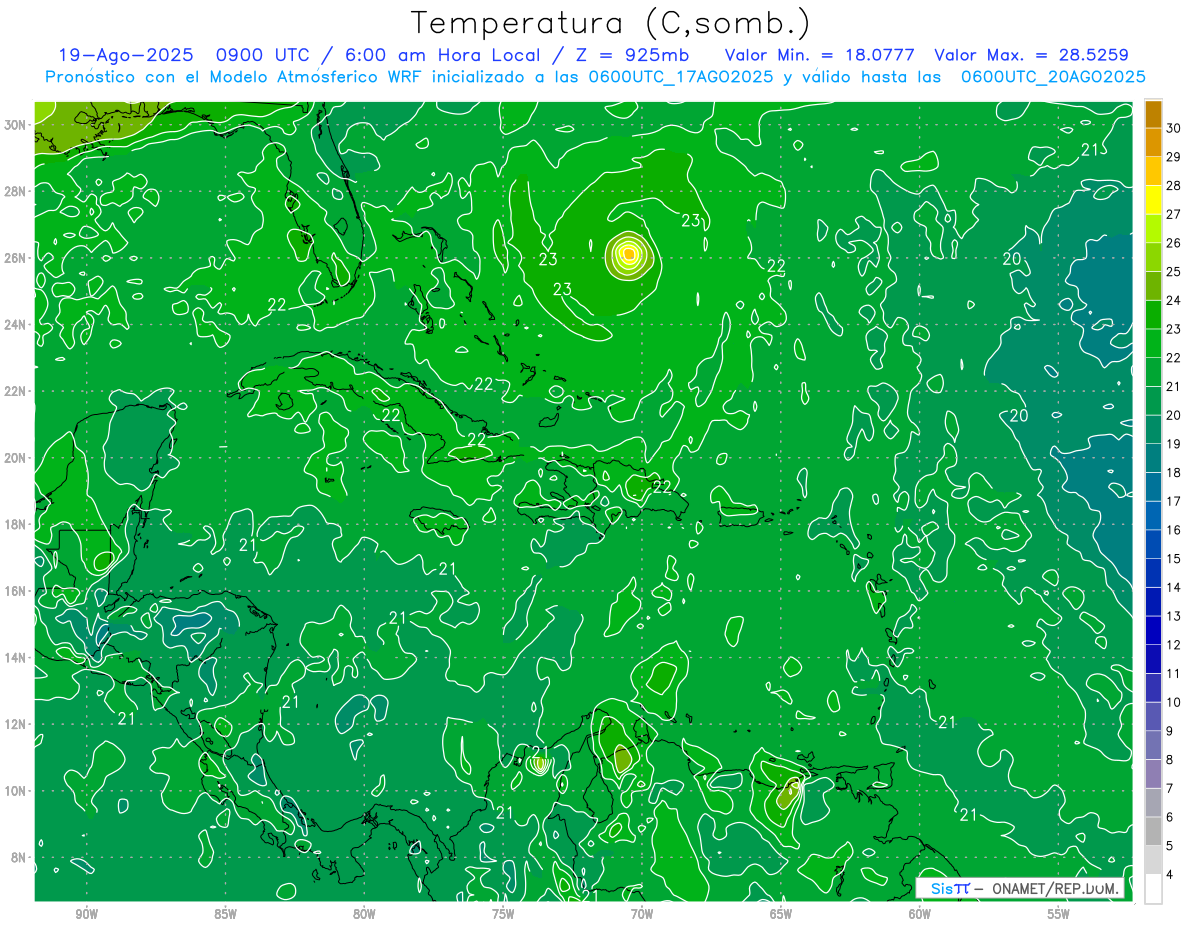Click the "Valor Min. = 18.0777" value

coord(819,55)
